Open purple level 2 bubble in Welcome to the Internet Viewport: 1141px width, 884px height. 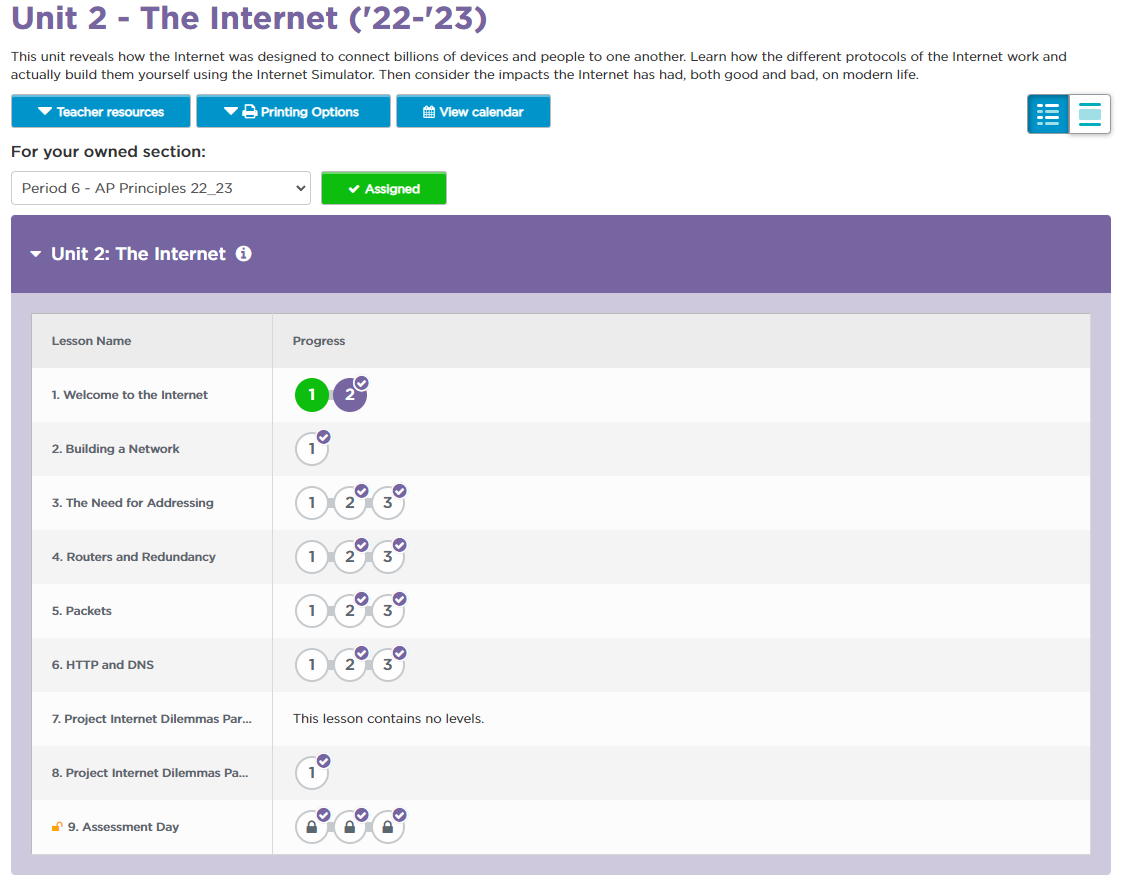pyautogui.click(x=350, y=395)
